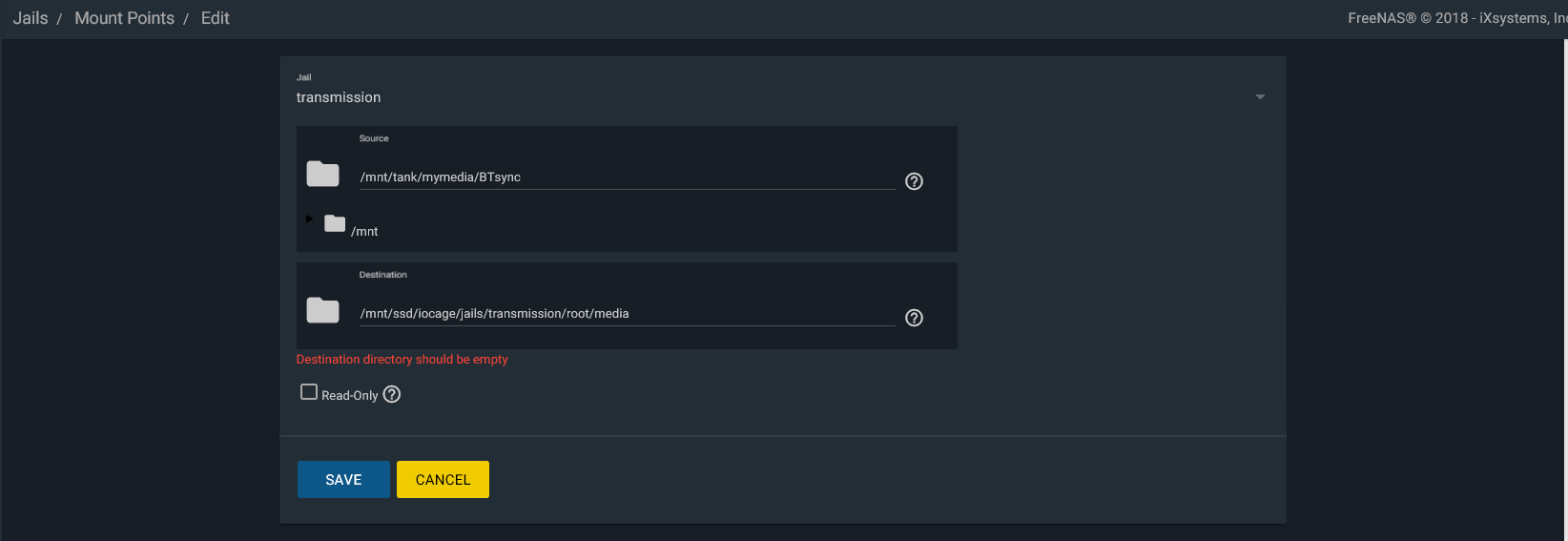Expand the /mnt tree node triangle
Screen dimensions: 1568x541
[309, 219]
